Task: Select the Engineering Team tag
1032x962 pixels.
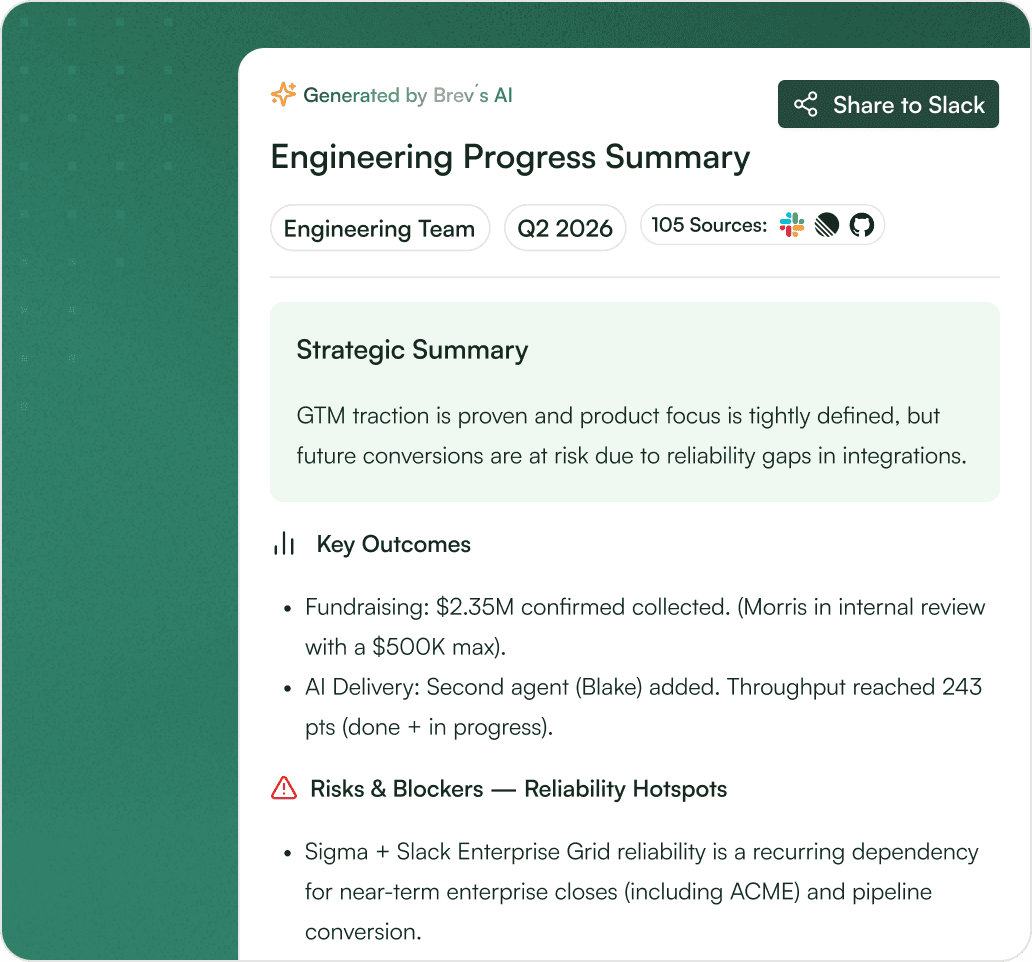Action: coord(380,228)
